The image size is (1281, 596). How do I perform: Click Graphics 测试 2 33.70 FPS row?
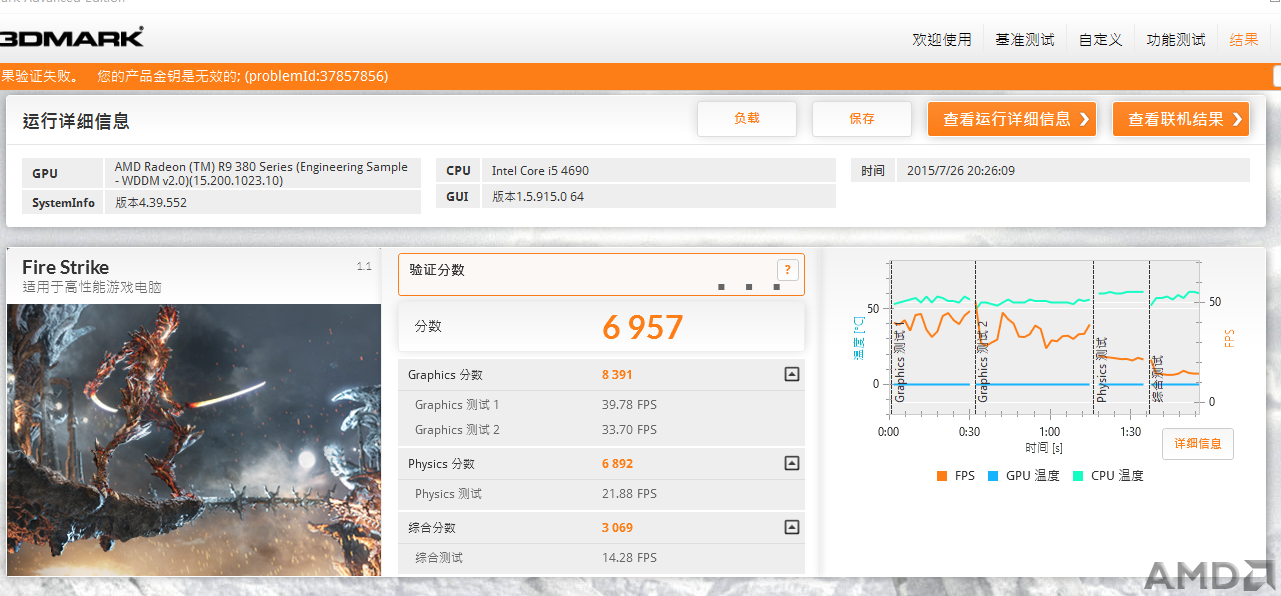[601, 430]
